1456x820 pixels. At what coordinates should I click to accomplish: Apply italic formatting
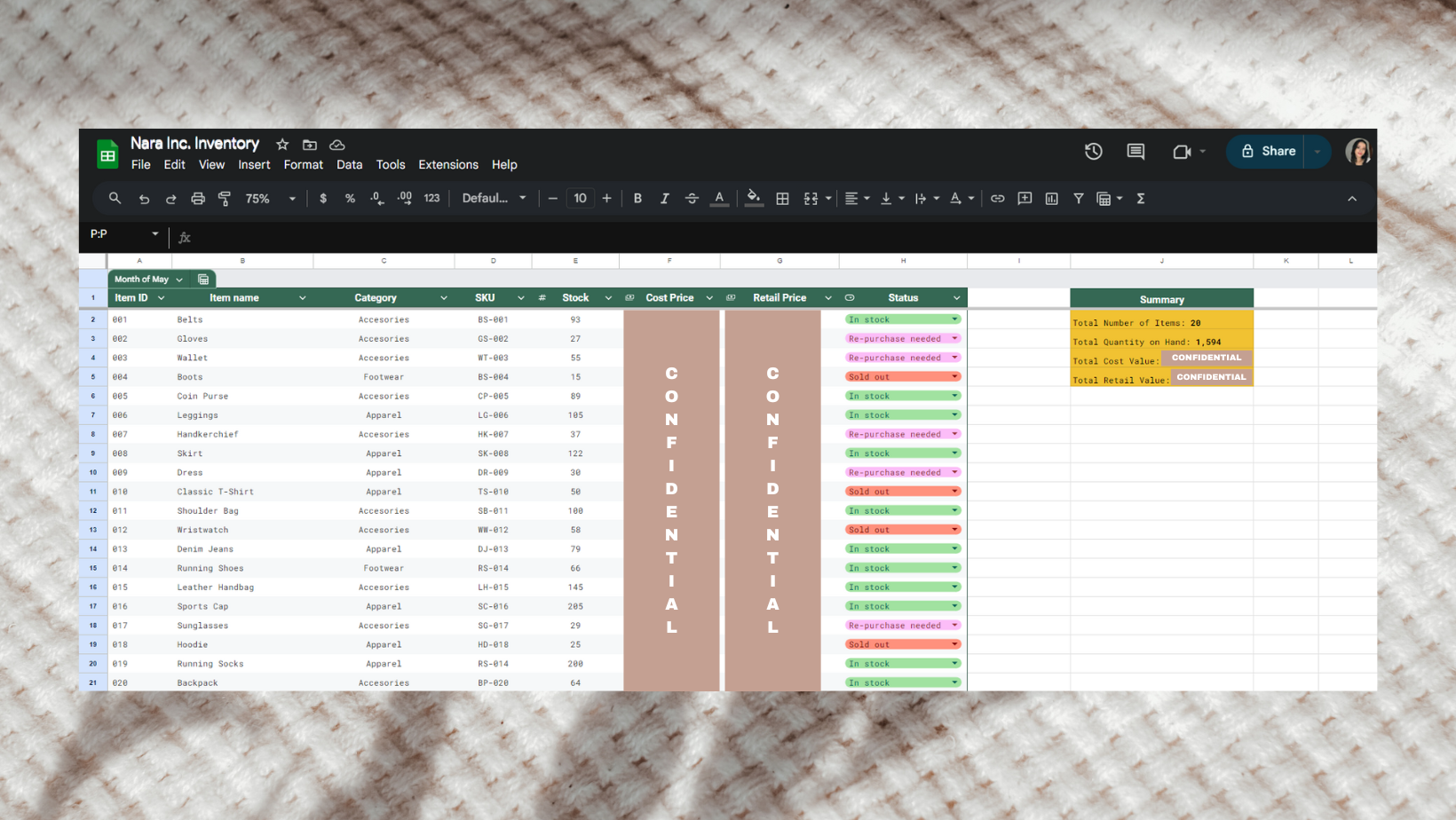click(664, 199)
